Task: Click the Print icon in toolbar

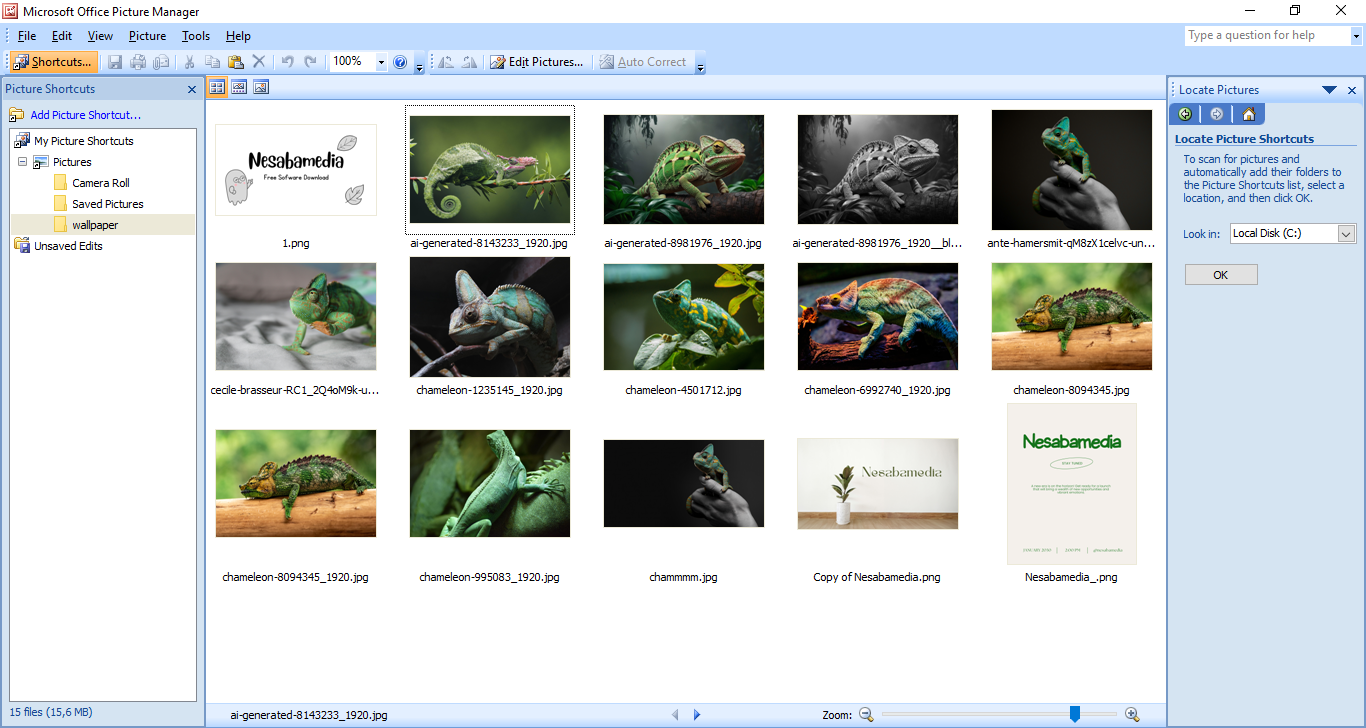Action: click(x=138, y=62)
